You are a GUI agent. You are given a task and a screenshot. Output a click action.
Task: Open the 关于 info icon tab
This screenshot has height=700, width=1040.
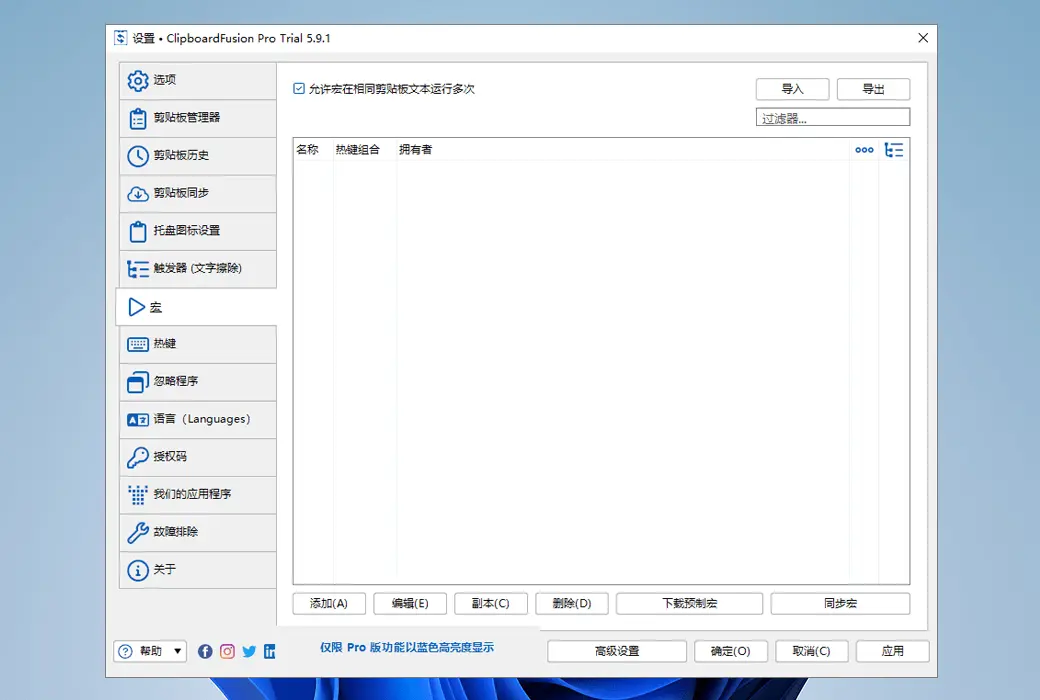[x=198, y=570]
